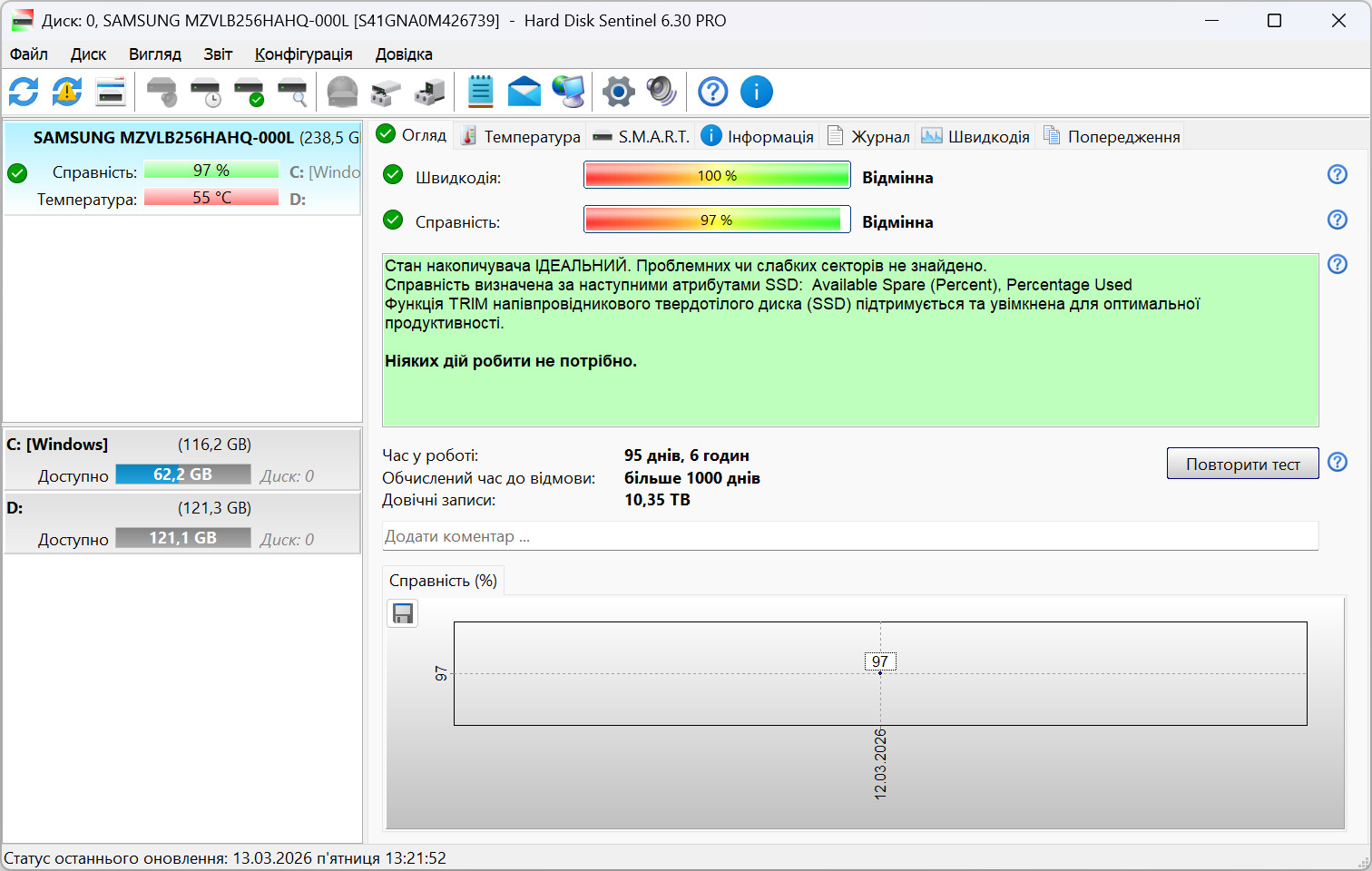Select the Справність (%) chart tab
Screen dimensions: 1372x871
click(443, 581)
